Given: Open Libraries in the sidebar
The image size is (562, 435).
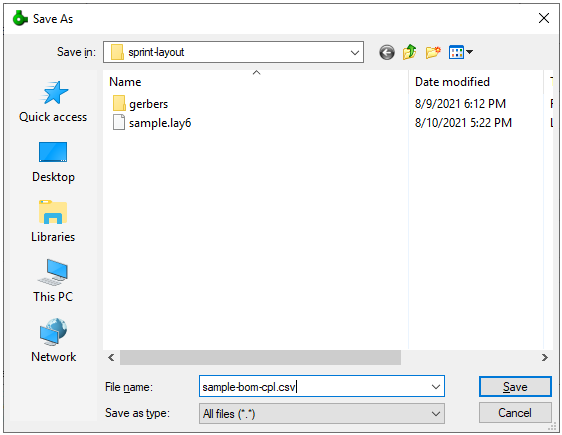Looking at the screenshot, I should click(53, 221).
